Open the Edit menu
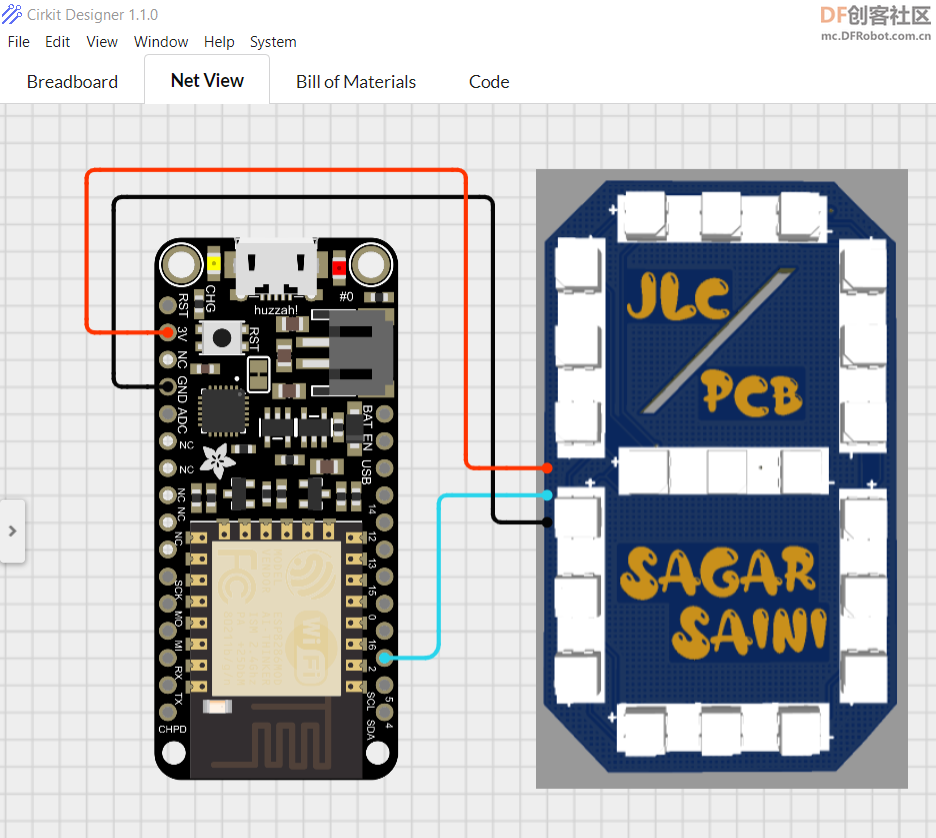 [x=57, y=42]
